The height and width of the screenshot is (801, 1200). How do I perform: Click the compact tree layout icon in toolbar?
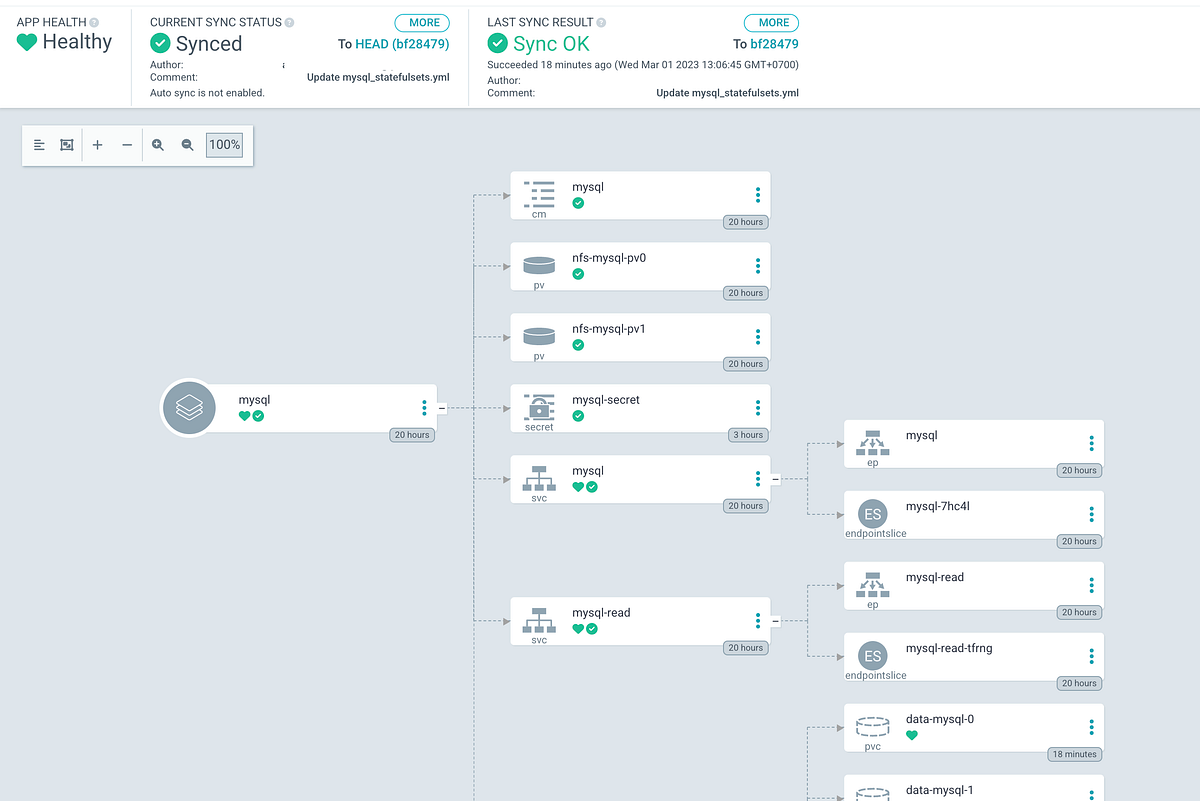[x=39, y=145]
